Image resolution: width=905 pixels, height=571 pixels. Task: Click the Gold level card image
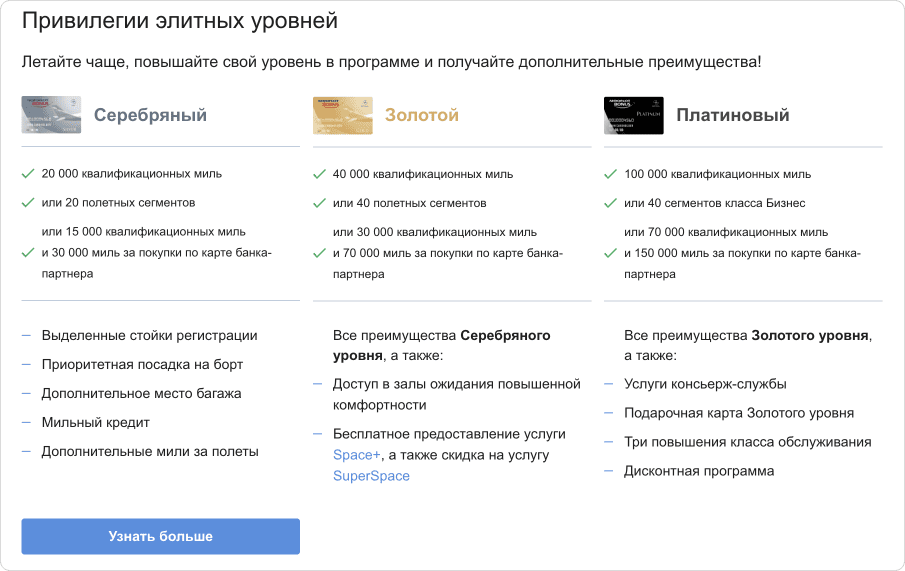(342, 115)
